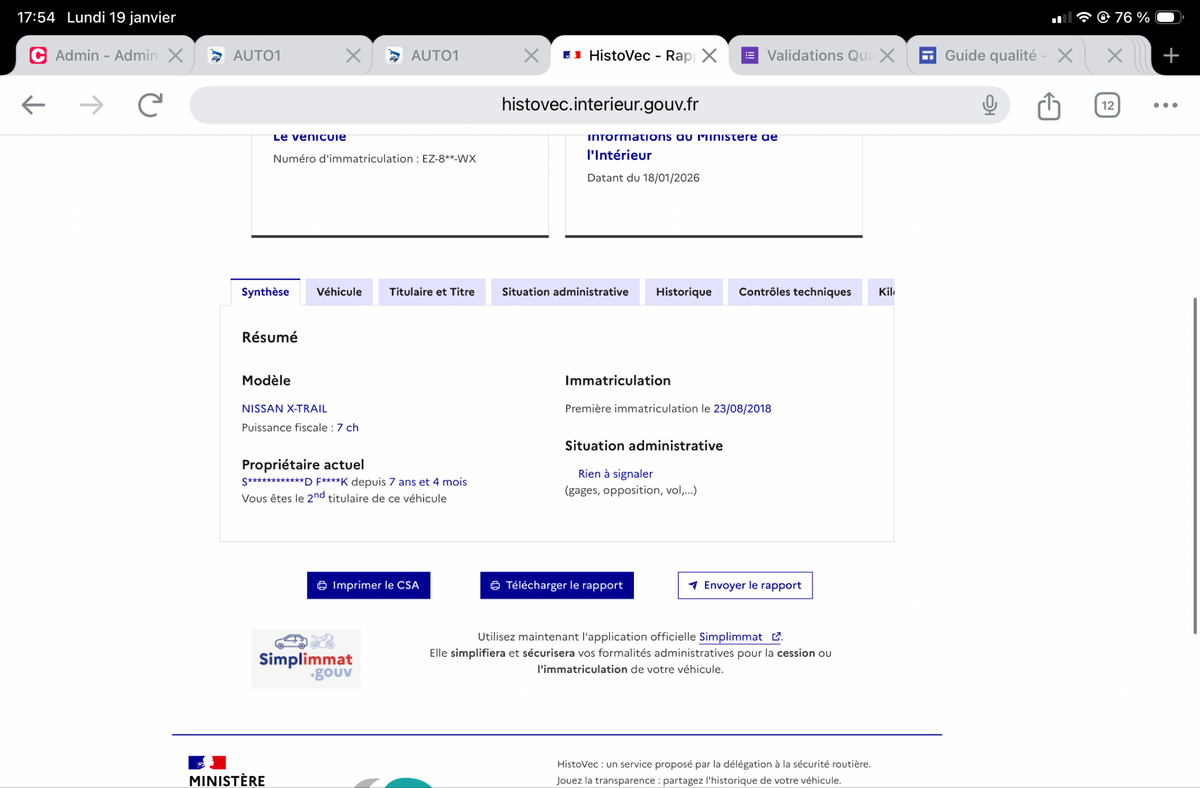The width and height of the screenshot is (1200, 788).
Task: Select the Titulaire et Titre tab
Action: click(x=432, y=292)
